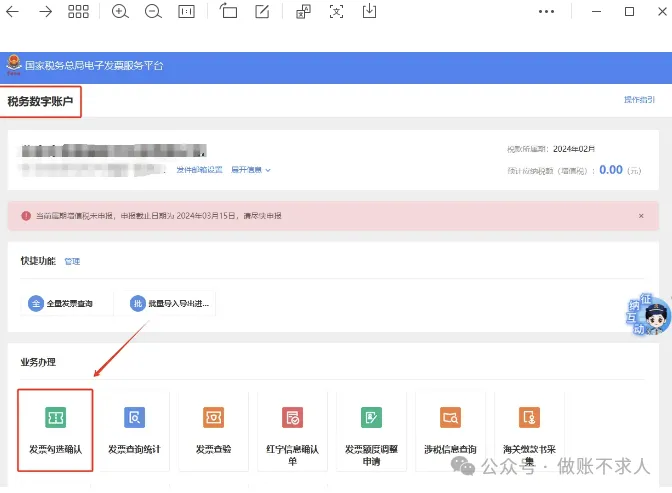Expand the 展开信息 dropdown
672x493 pixels.
coord(251,170)
